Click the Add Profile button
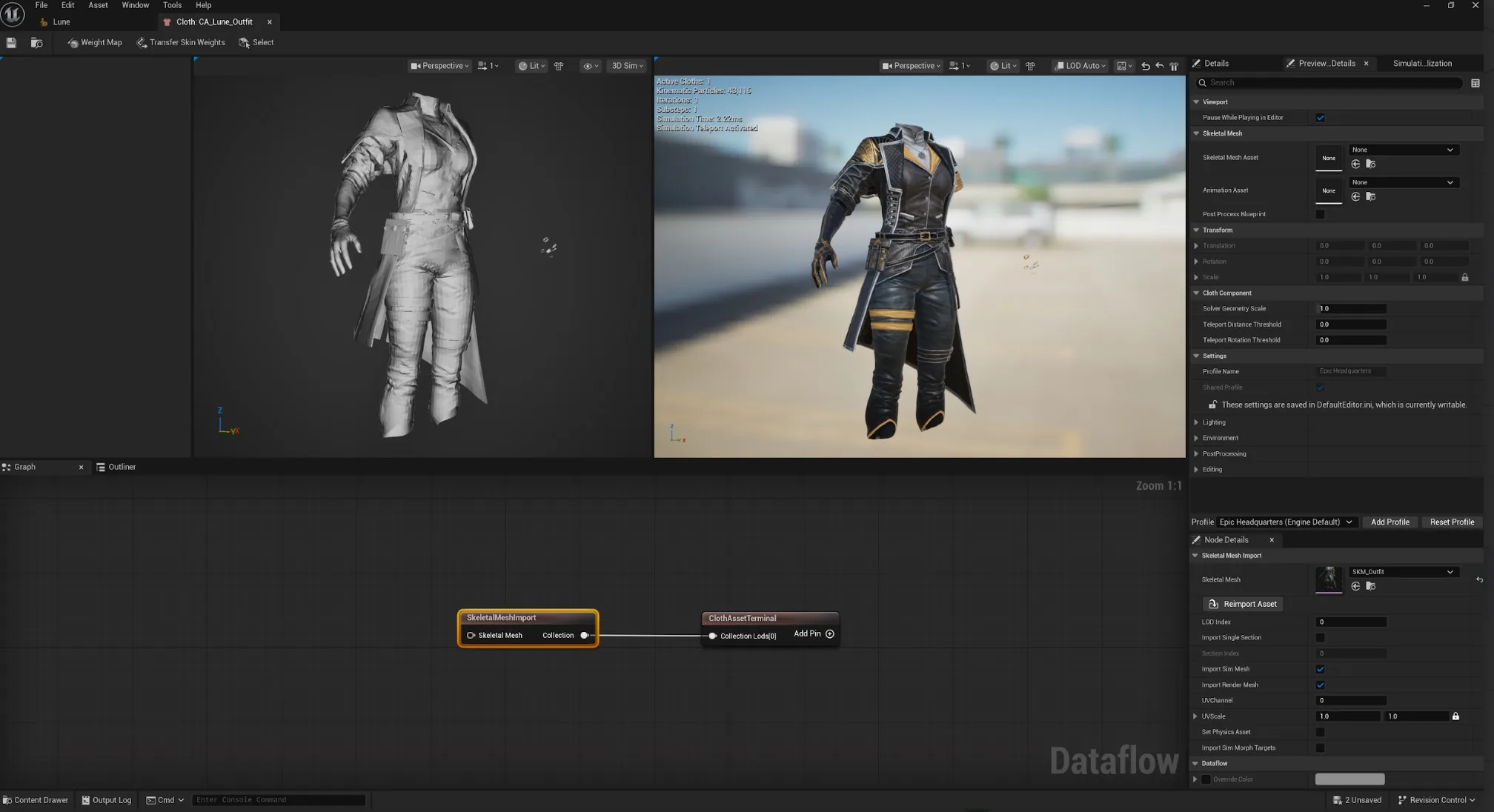1494x812 pixels. 1390,522
